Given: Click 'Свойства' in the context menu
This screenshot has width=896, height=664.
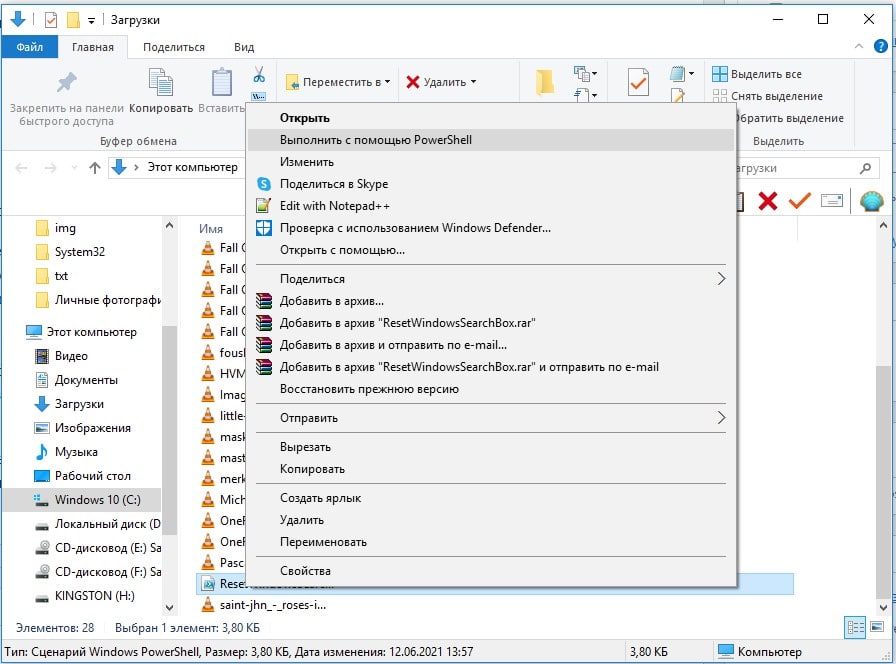Looking at the screenshot, I should (306, 571).
